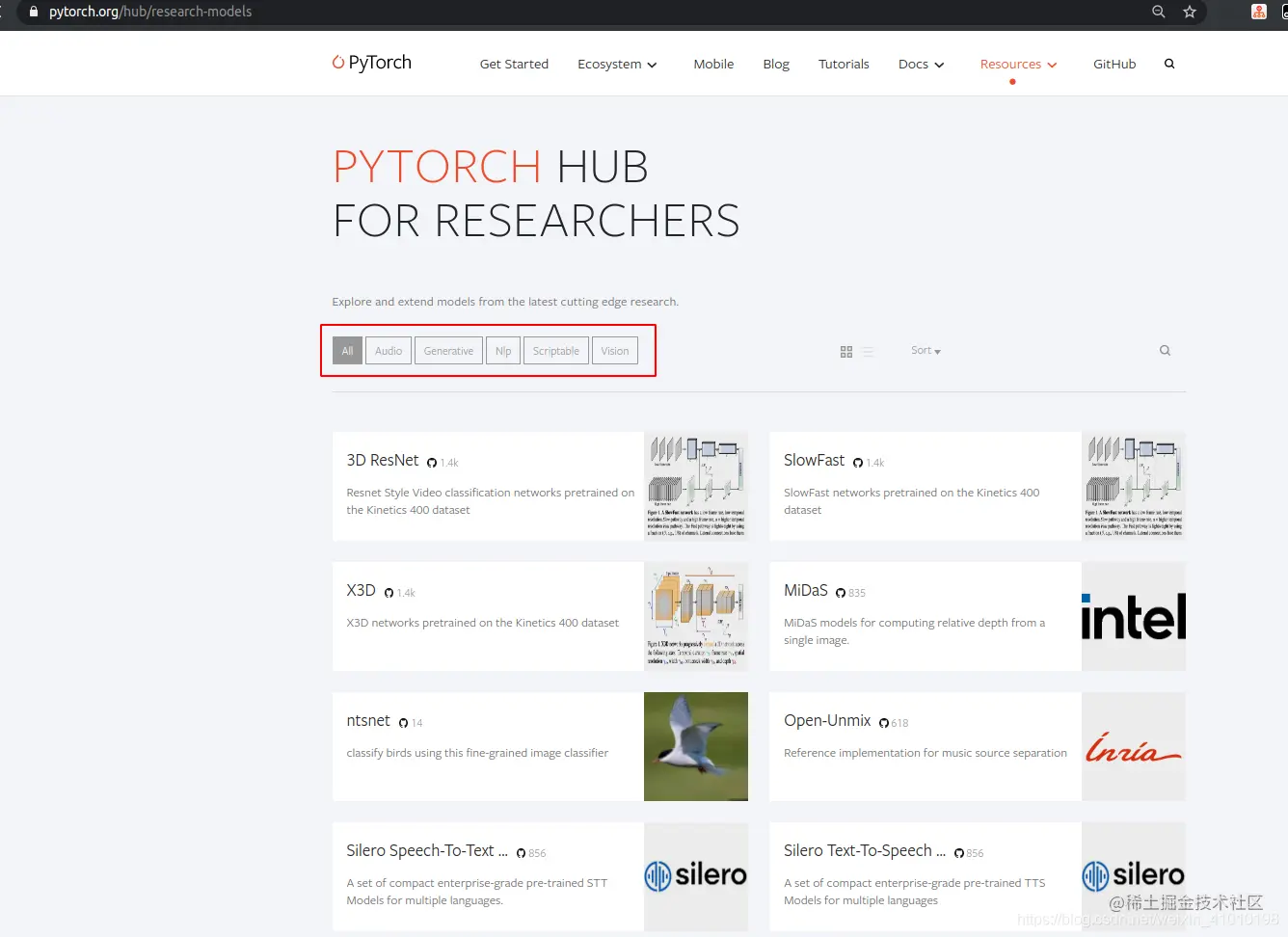Image resolution: width=1288 pixels, height=937 pixels.
Task: Open the Open-Unmix model page
Action: pyautogui.click(x=827, y=721)
